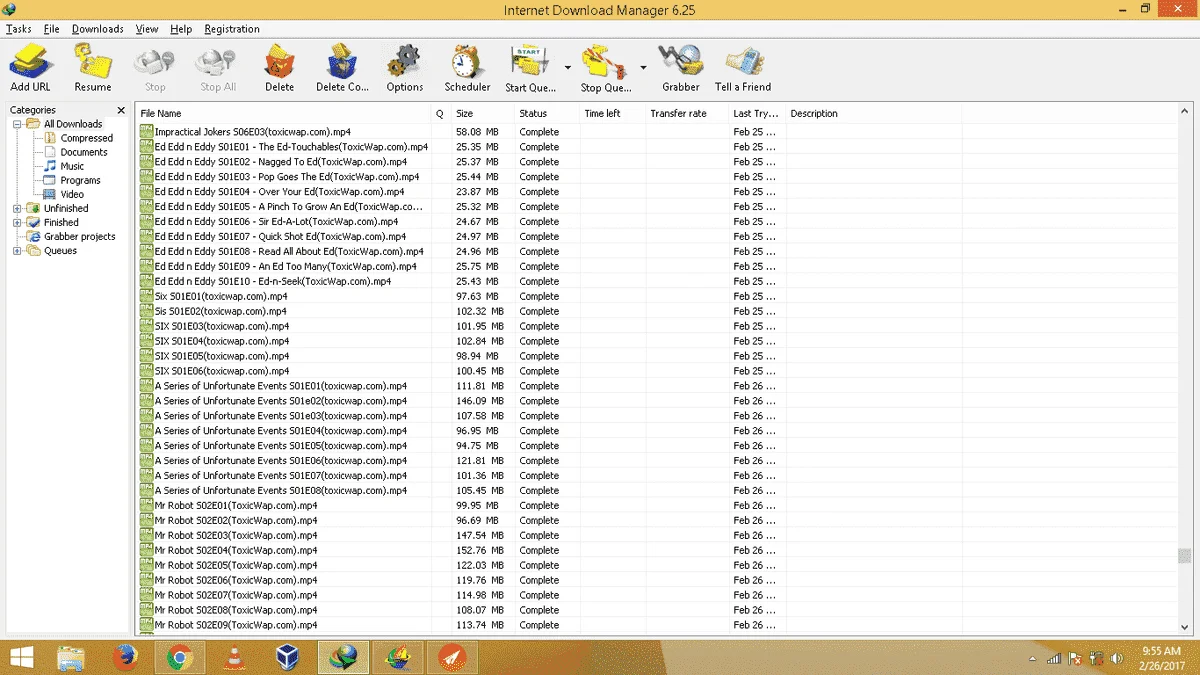Image resolution: width=1200 pixels, height=675 pixels.
Task: Open the View menu
Action: pyautogui.click(x=147, y=29)
